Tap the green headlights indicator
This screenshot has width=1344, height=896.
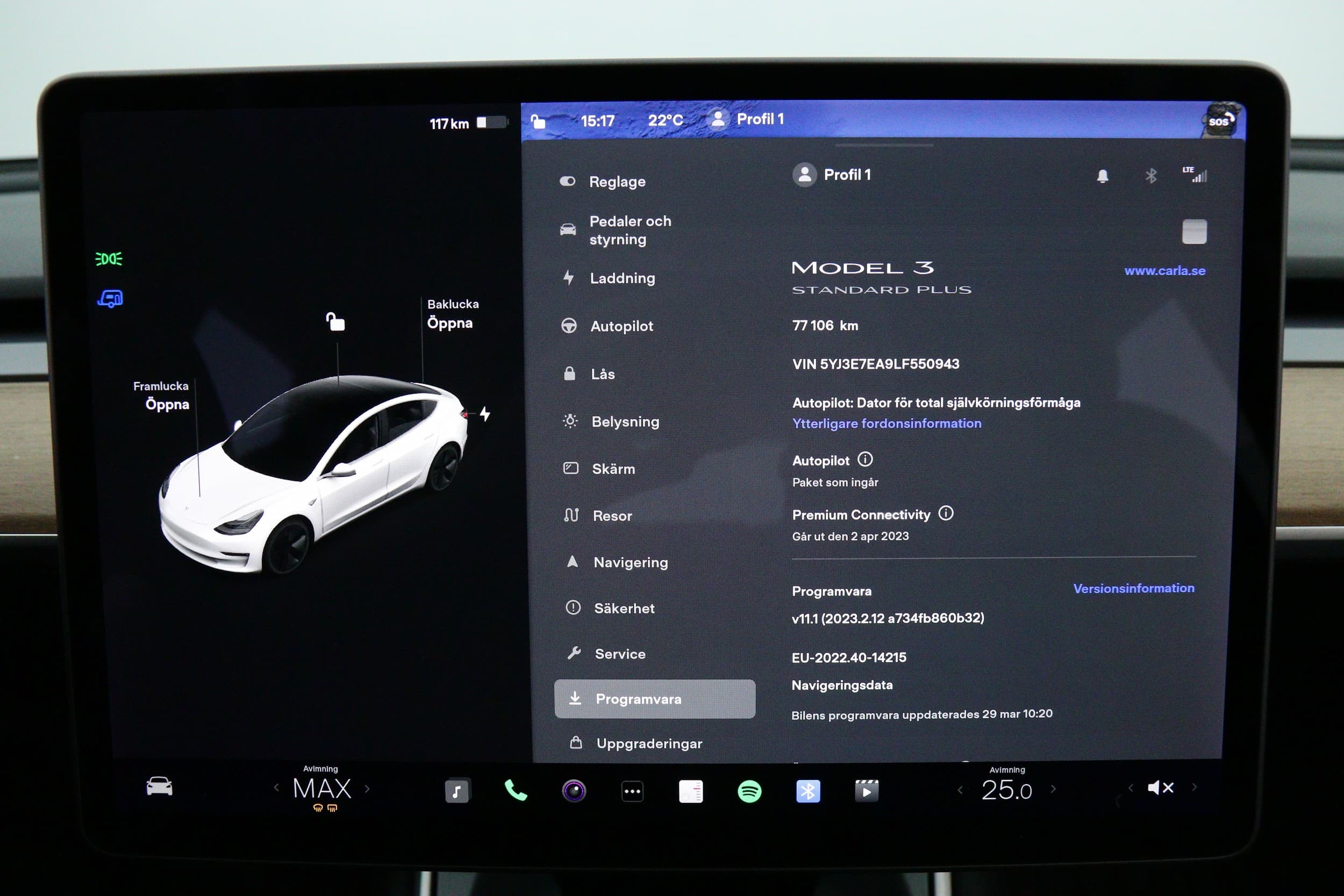(x=109, y=259)
